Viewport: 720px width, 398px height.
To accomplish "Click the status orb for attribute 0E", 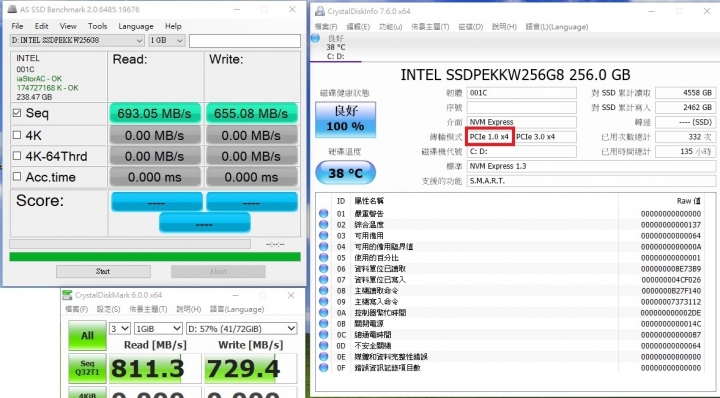I will 324,357.
